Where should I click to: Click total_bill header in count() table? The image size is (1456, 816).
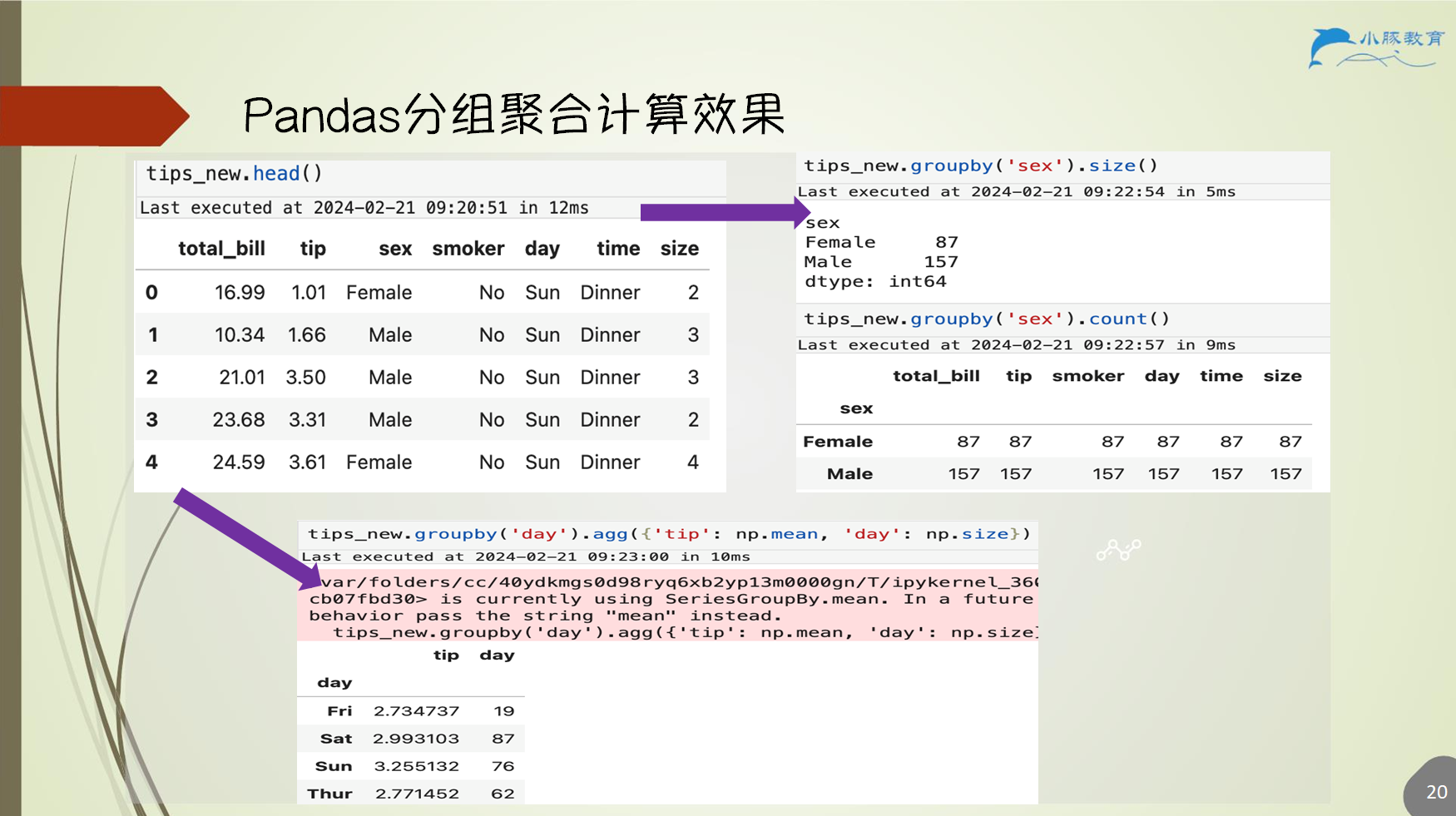click(936, 376)
